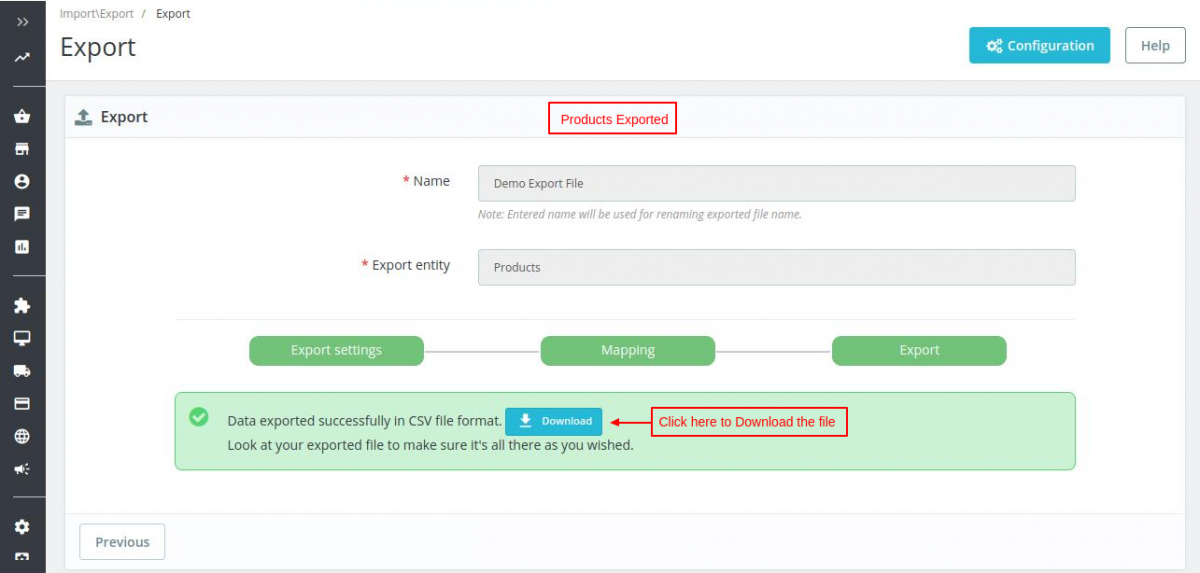Go back with the Previous button
This screenshot has height=573, width=1200.
coord(122,542)
